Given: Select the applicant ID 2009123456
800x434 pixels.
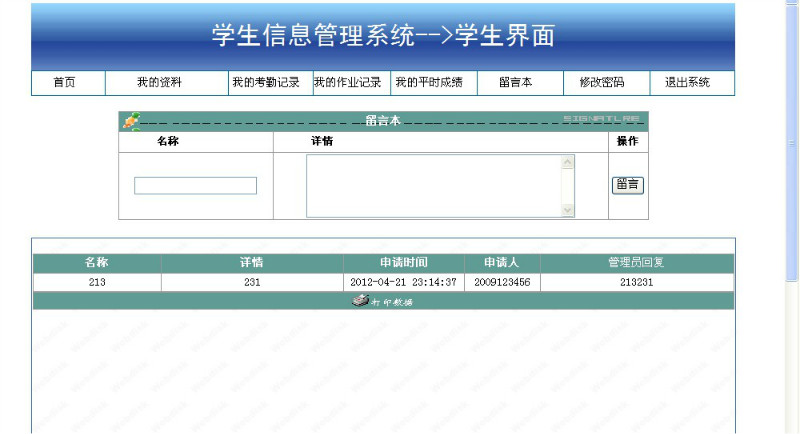Looking at the screenshot, I should click(x=502, y=282).
